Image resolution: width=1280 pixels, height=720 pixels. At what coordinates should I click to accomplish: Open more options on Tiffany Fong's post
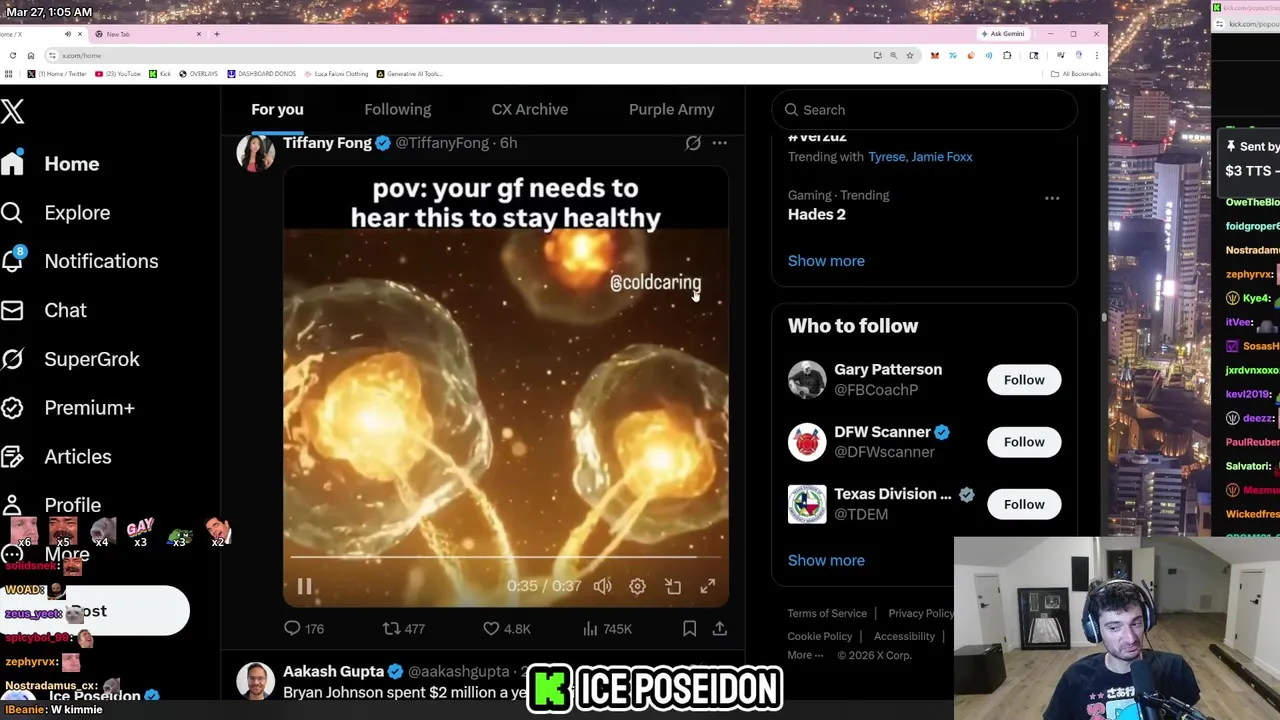[x=719, y=143]
